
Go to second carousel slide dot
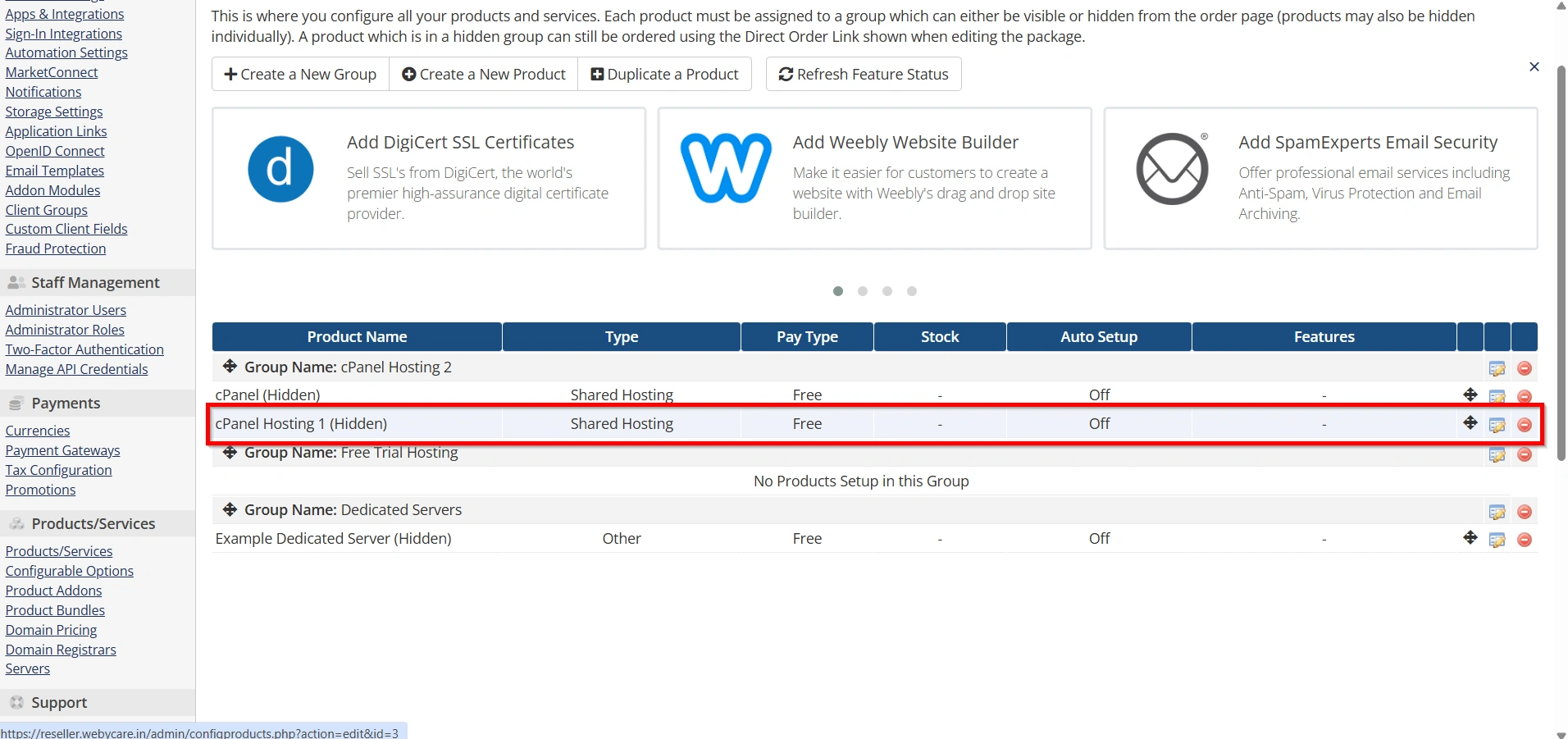(863, 291)
